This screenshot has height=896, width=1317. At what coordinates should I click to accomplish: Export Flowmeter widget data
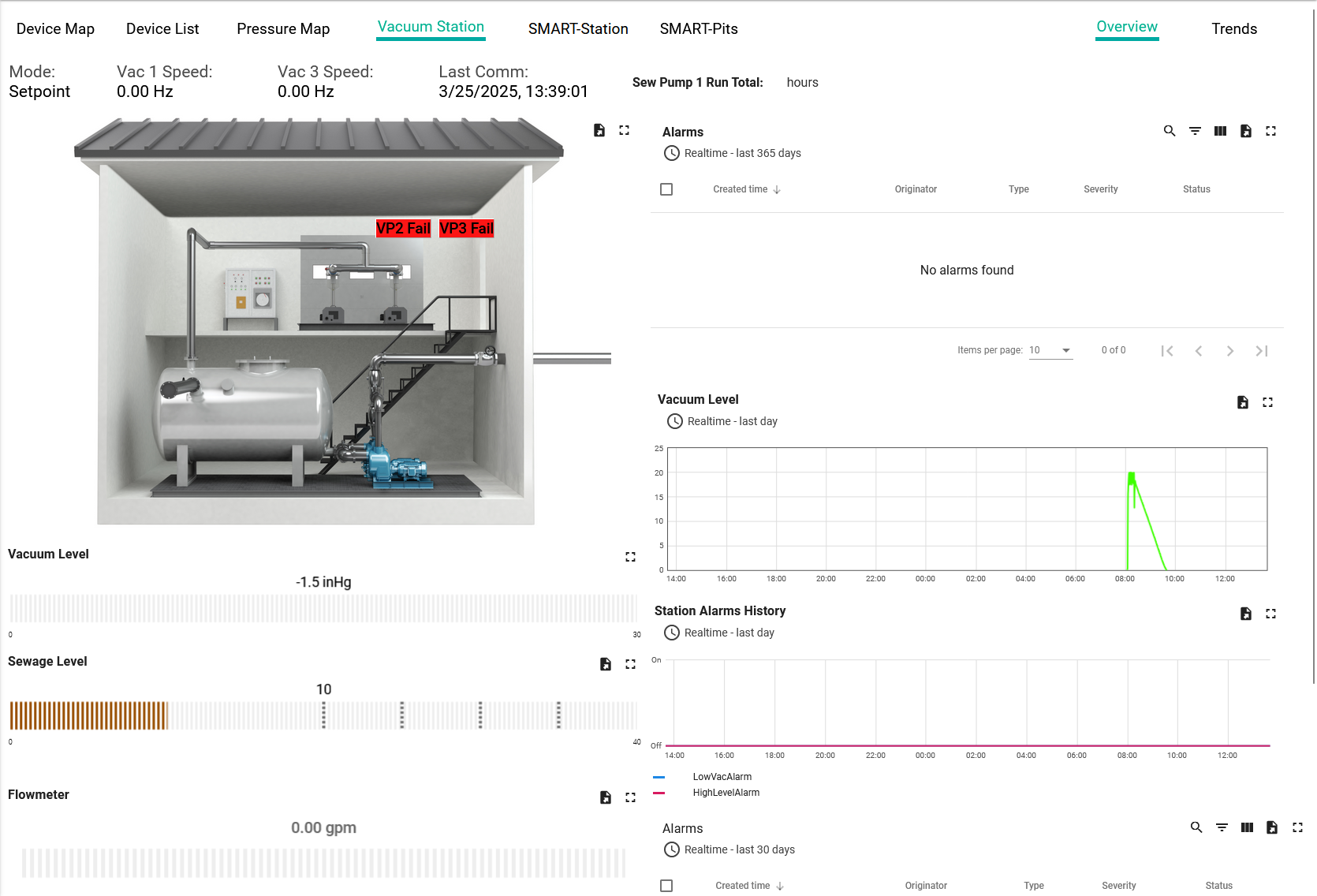click(x=606, y=797)
